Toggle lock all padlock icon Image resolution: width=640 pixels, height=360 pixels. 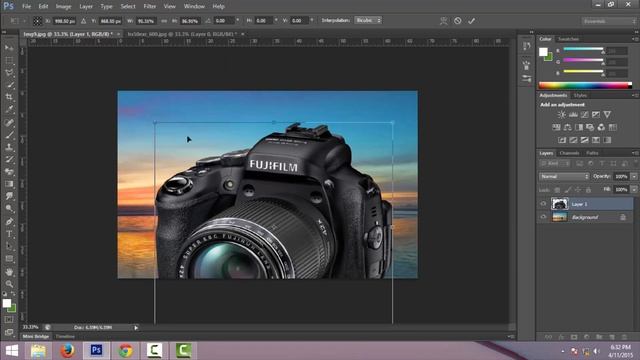(588, 190)
